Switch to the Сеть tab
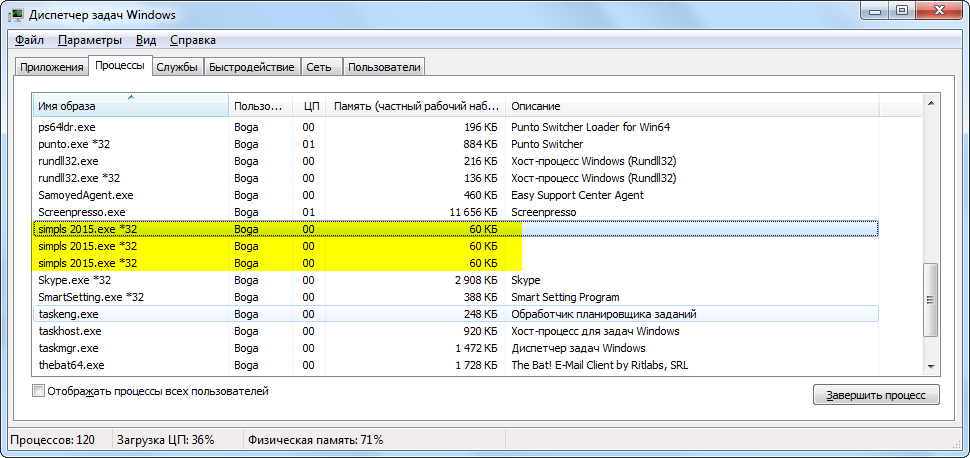Screen dimensions: 970x458 [319, 67]
